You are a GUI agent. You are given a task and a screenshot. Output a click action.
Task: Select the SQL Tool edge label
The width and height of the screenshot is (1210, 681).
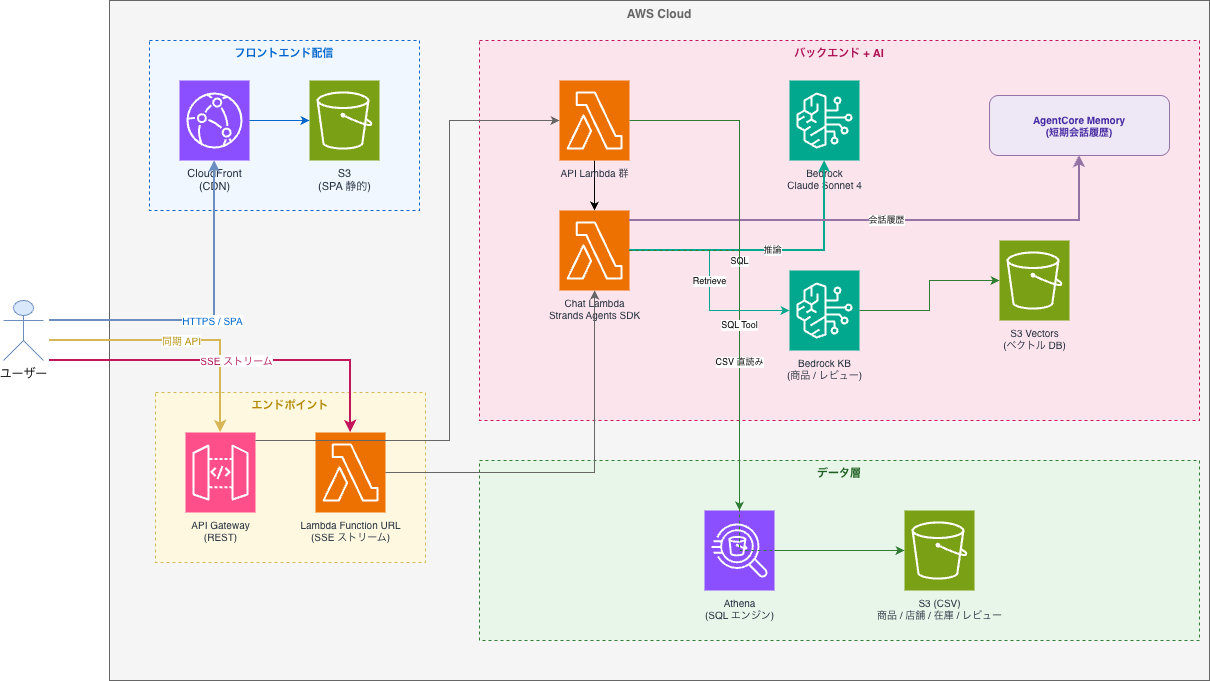[739, 325]
